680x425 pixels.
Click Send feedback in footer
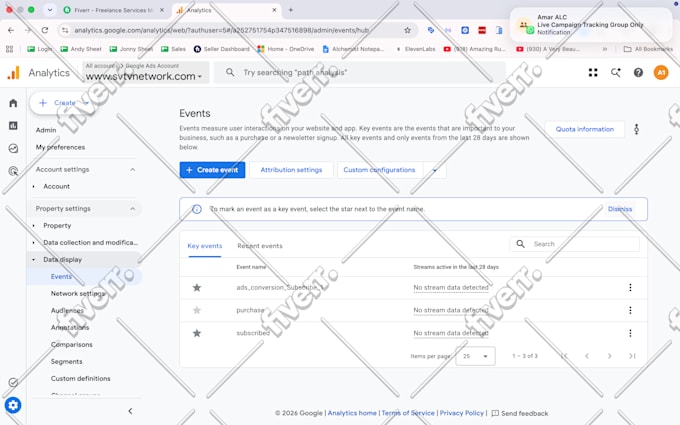(520, 413)
